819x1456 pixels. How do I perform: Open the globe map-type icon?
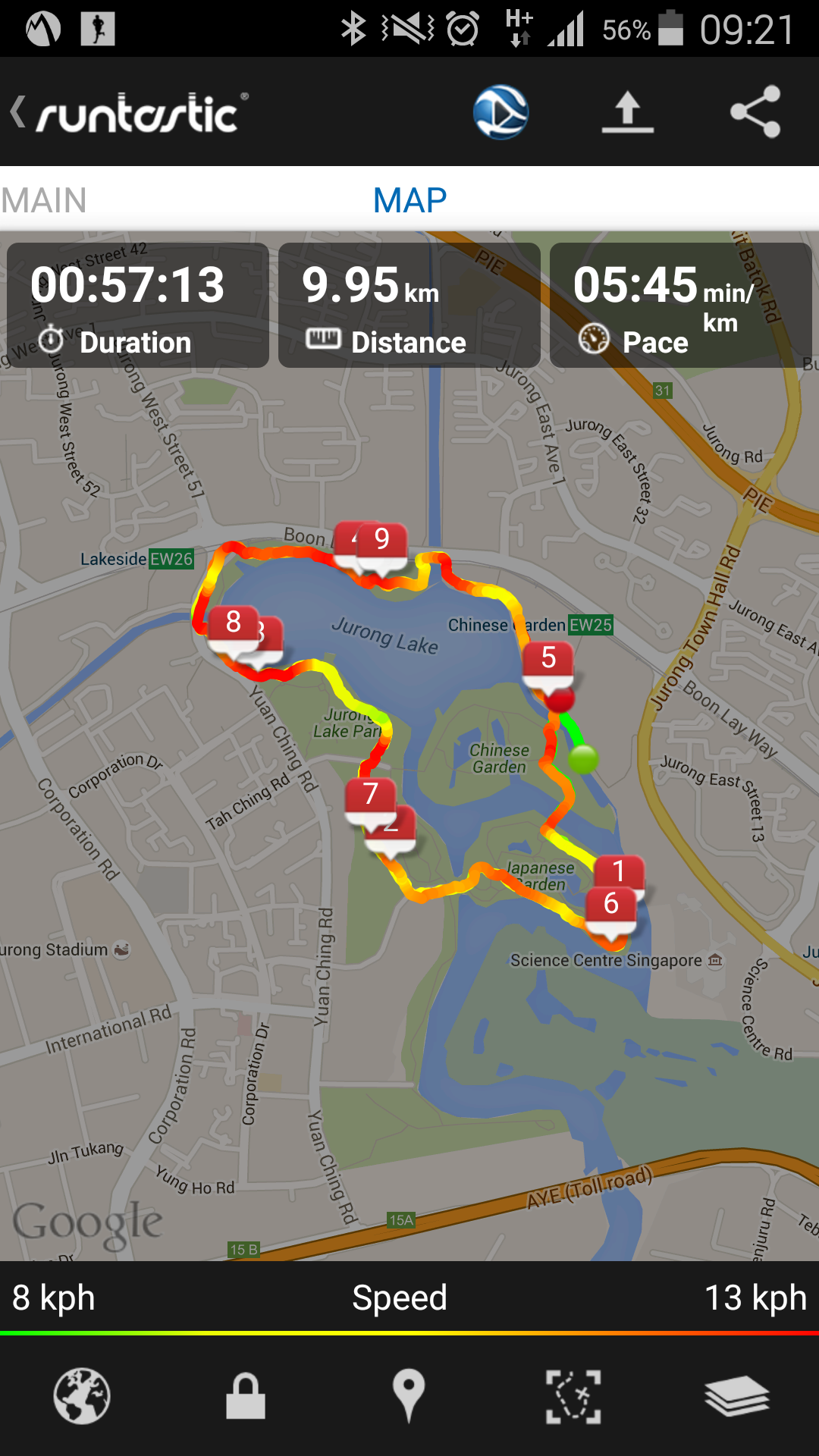click(82, 1396)
